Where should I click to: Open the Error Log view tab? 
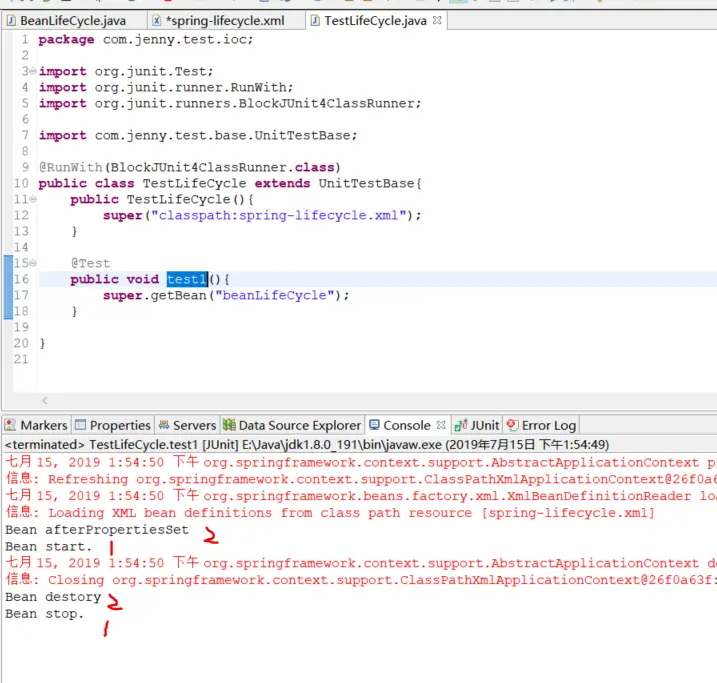[541, 425]
